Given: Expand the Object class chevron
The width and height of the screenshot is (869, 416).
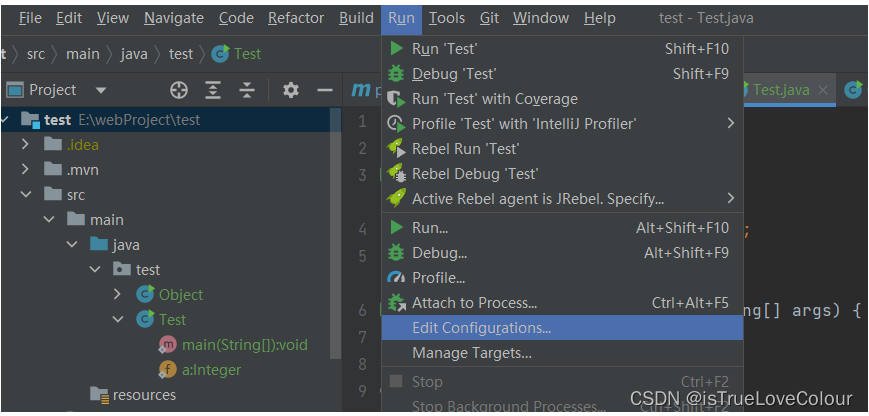Looking at the screenshot, I should [x=117, y=294].
